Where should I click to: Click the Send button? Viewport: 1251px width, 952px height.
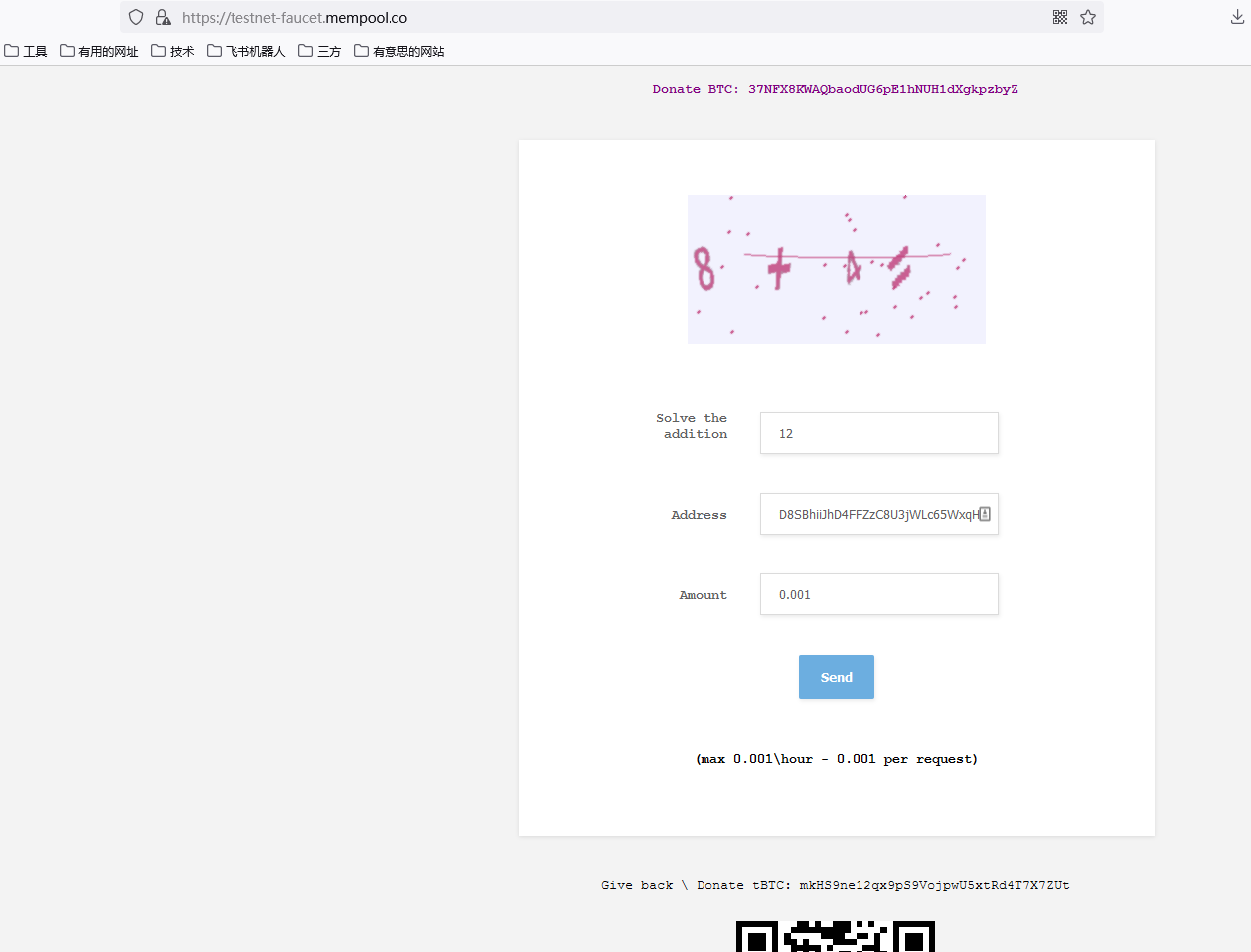point(837,677)
